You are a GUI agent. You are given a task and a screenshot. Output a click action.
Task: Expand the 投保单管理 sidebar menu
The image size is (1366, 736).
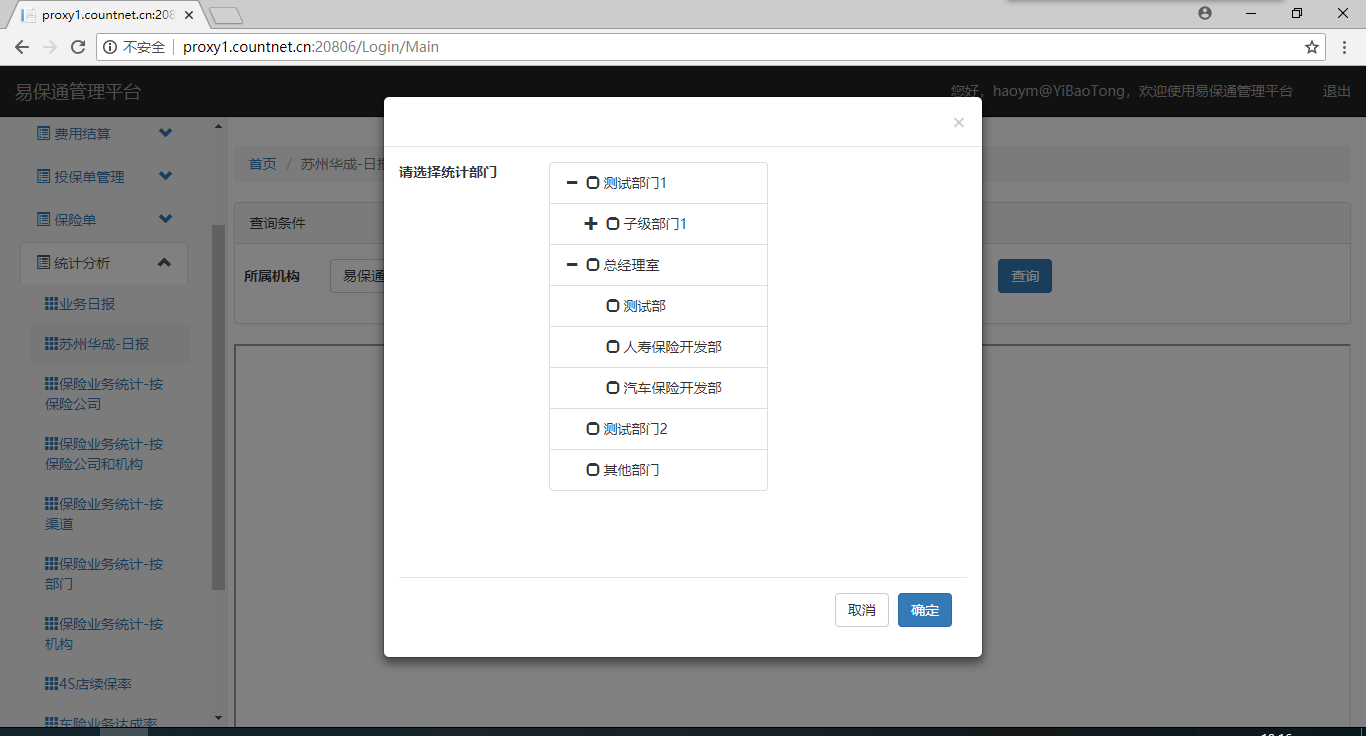(x=166, y=176)
